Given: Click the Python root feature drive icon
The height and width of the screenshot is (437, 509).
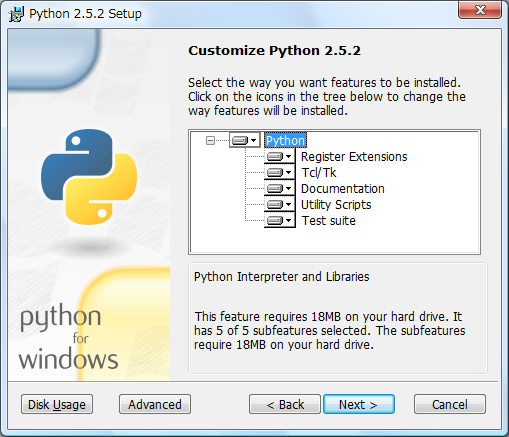Looking at the screenshot, I should [x=240, y=140].
